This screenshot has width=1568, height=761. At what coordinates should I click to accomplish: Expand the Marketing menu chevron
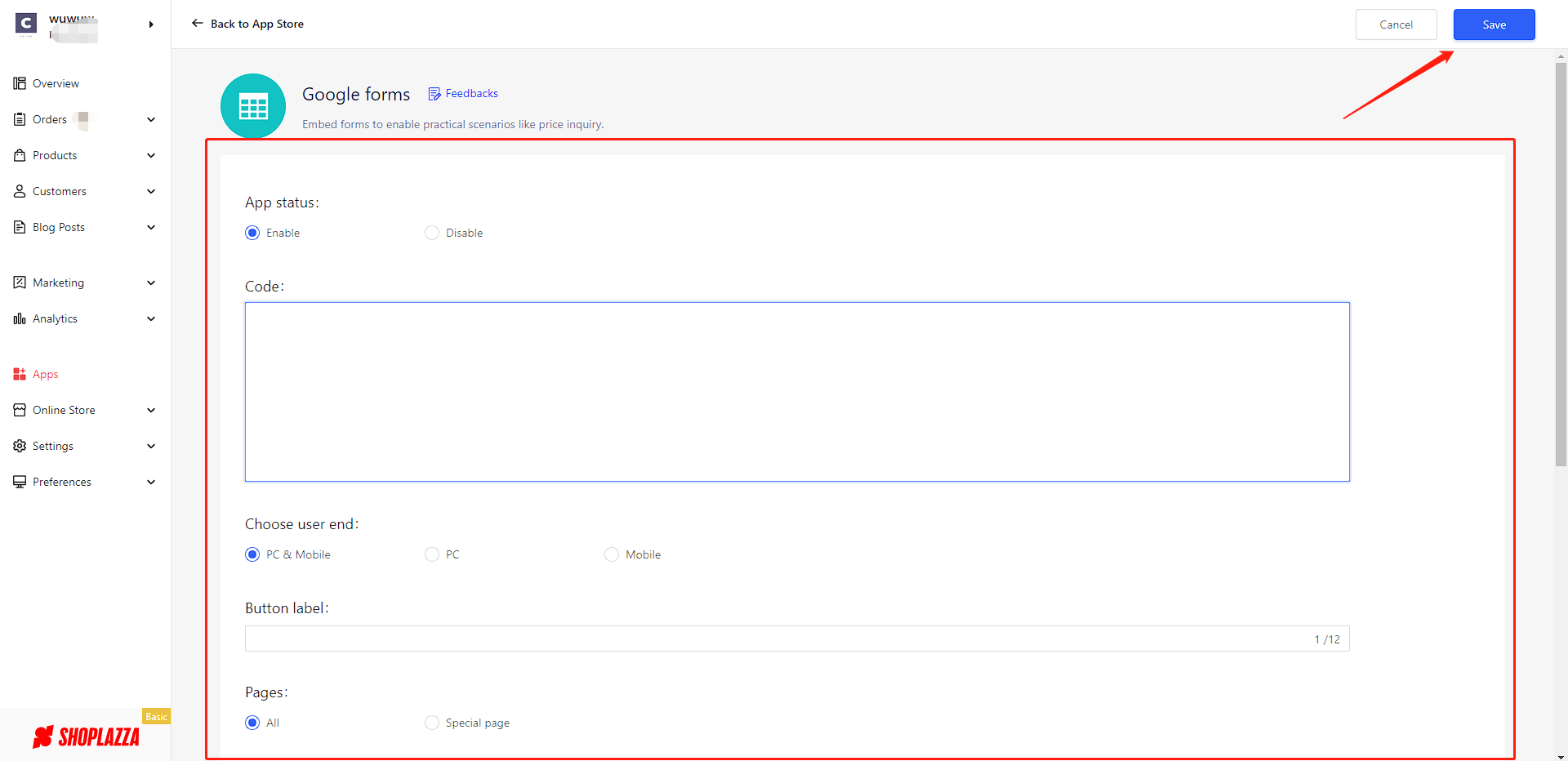click(151, 283)
